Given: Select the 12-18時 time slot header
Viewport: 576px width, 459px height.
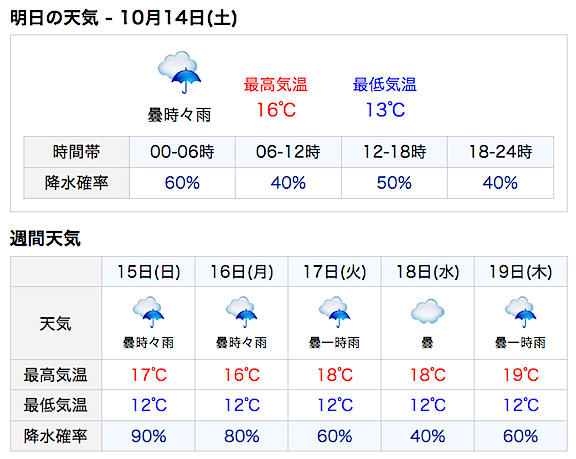Looking at the screenshot, I should [395, 152].
